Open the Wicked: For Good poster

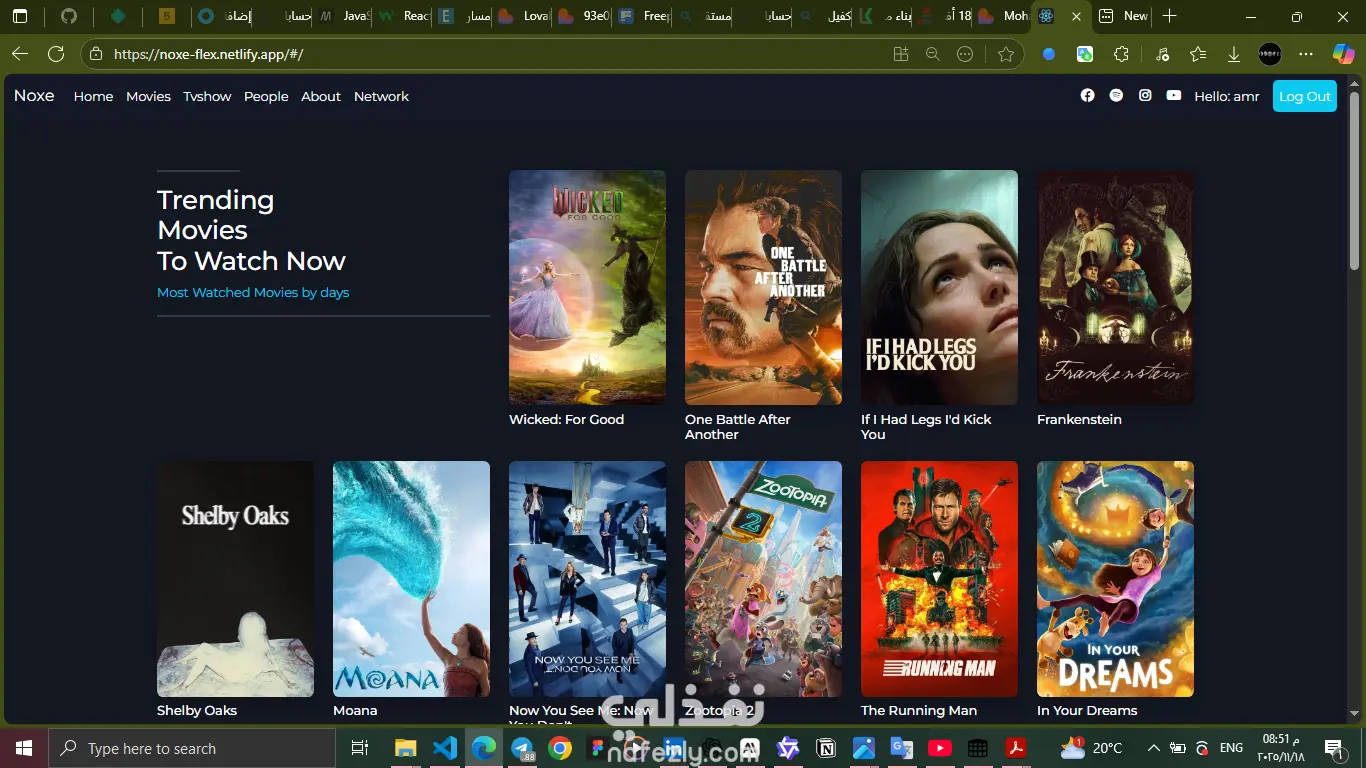[587, 287]
